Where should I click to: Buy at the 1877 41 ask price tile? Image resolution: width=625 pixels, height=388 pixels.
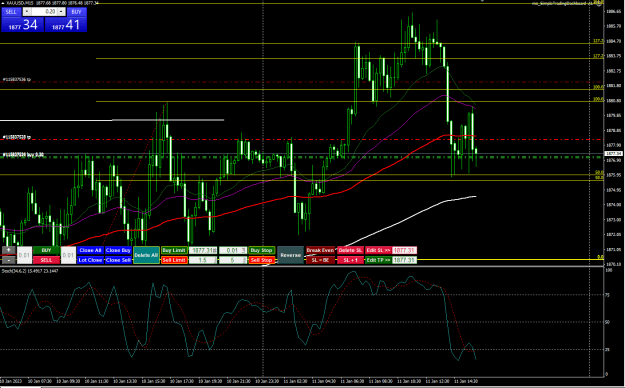[65, 25]
